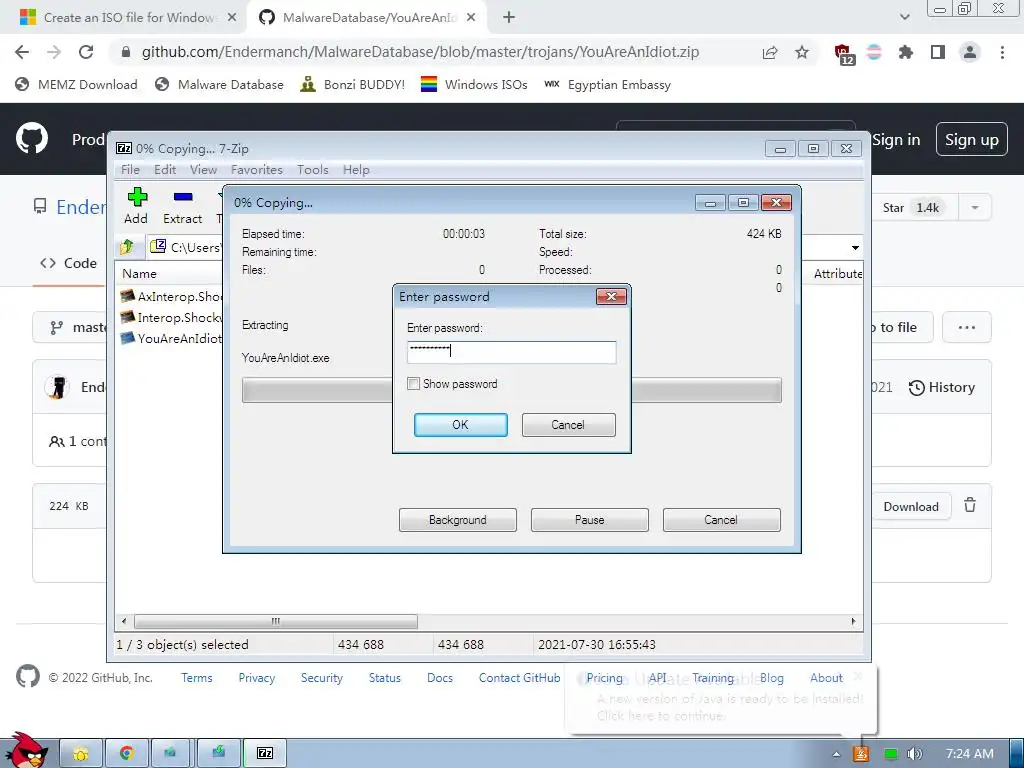Click the GitHub Sign up button
Viewport: 1024px width, 768px height.
coord(971,139)
